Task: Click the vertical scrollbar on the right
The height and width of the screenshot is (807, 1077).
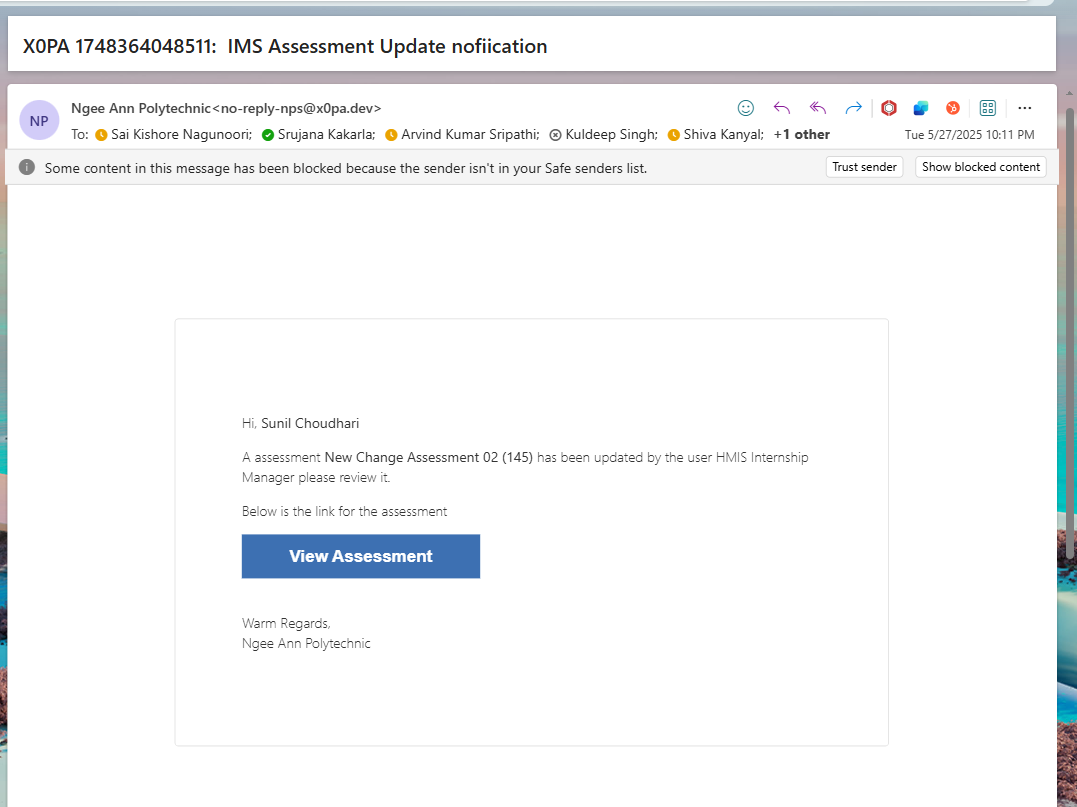Action: coord(1069,330)
